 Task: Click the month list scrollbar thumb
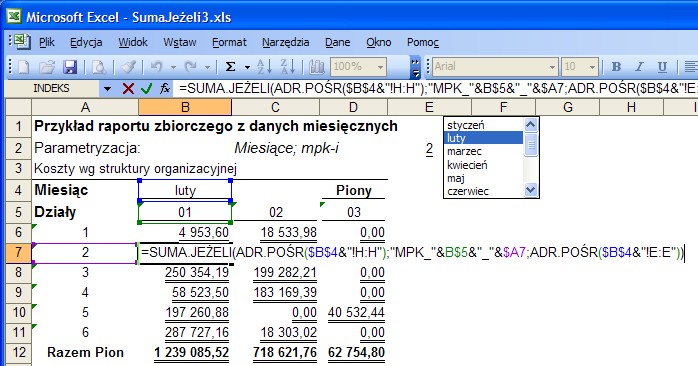531,144
